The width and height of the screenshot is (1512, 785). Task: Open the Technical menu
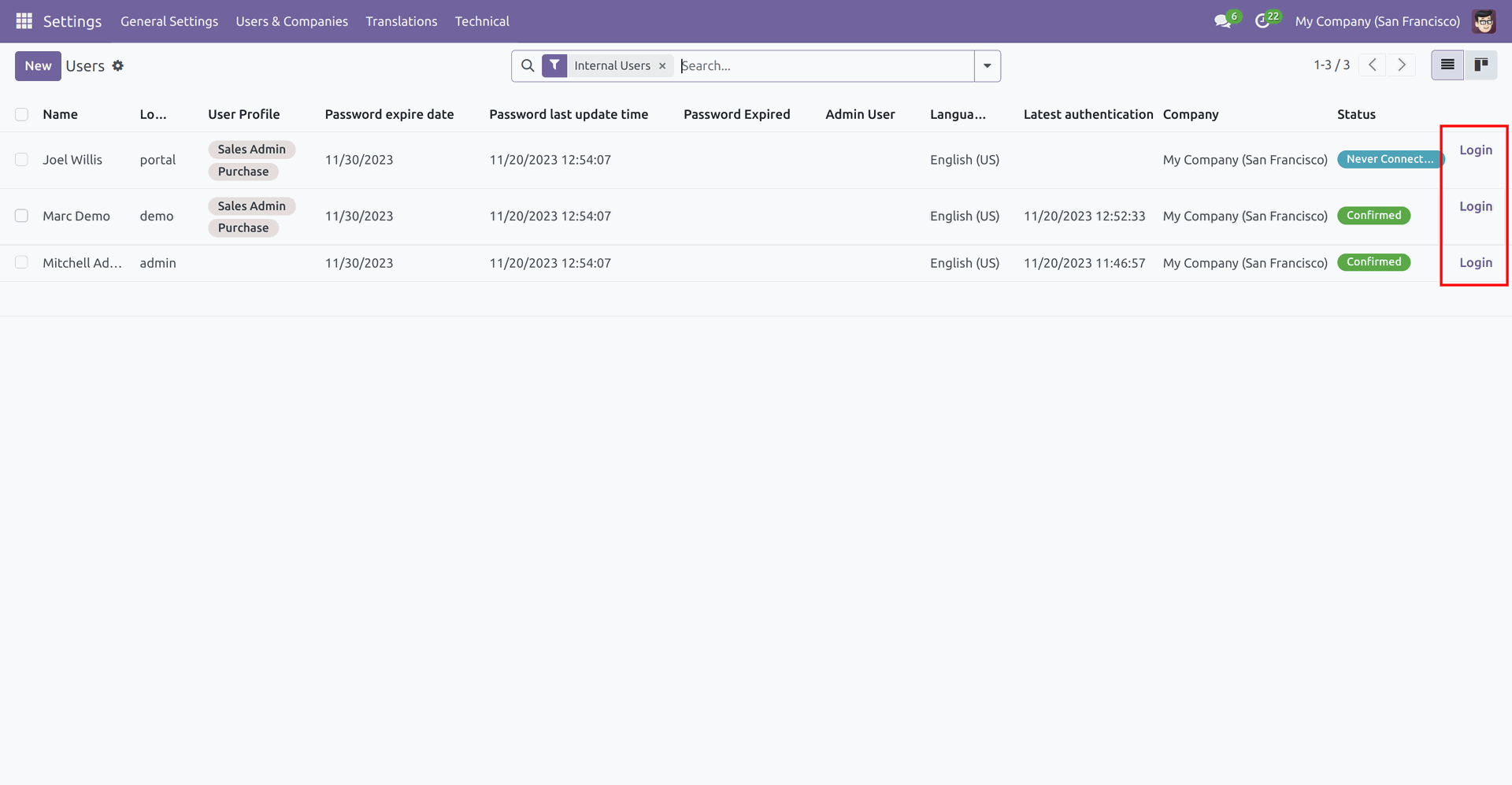[x=481, y=21]
